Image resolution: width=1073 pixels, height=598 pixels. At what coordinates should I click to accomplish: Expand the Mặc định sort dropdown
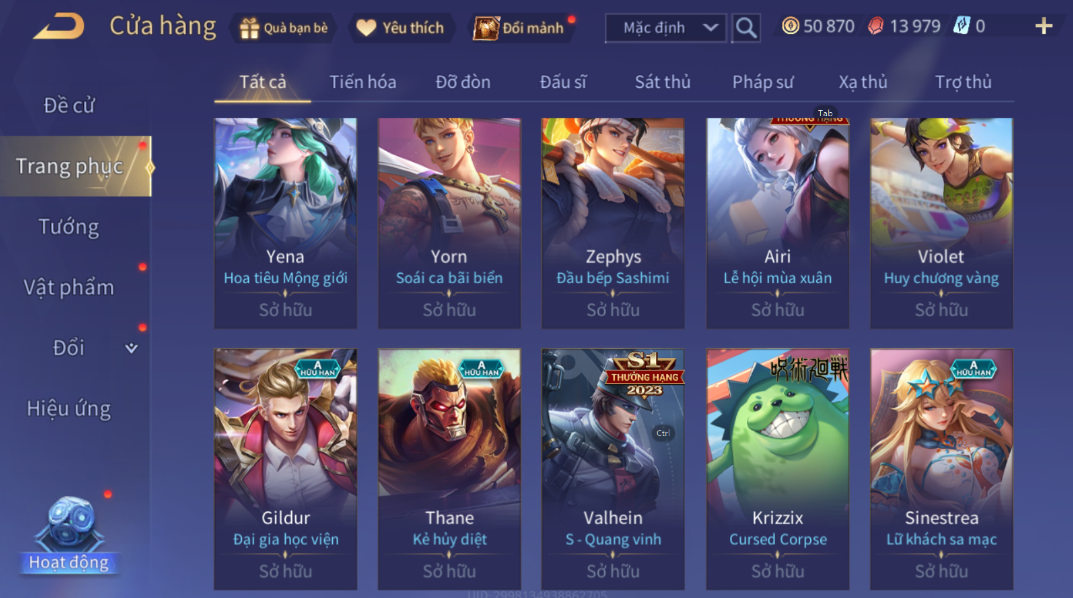(665, 28)
